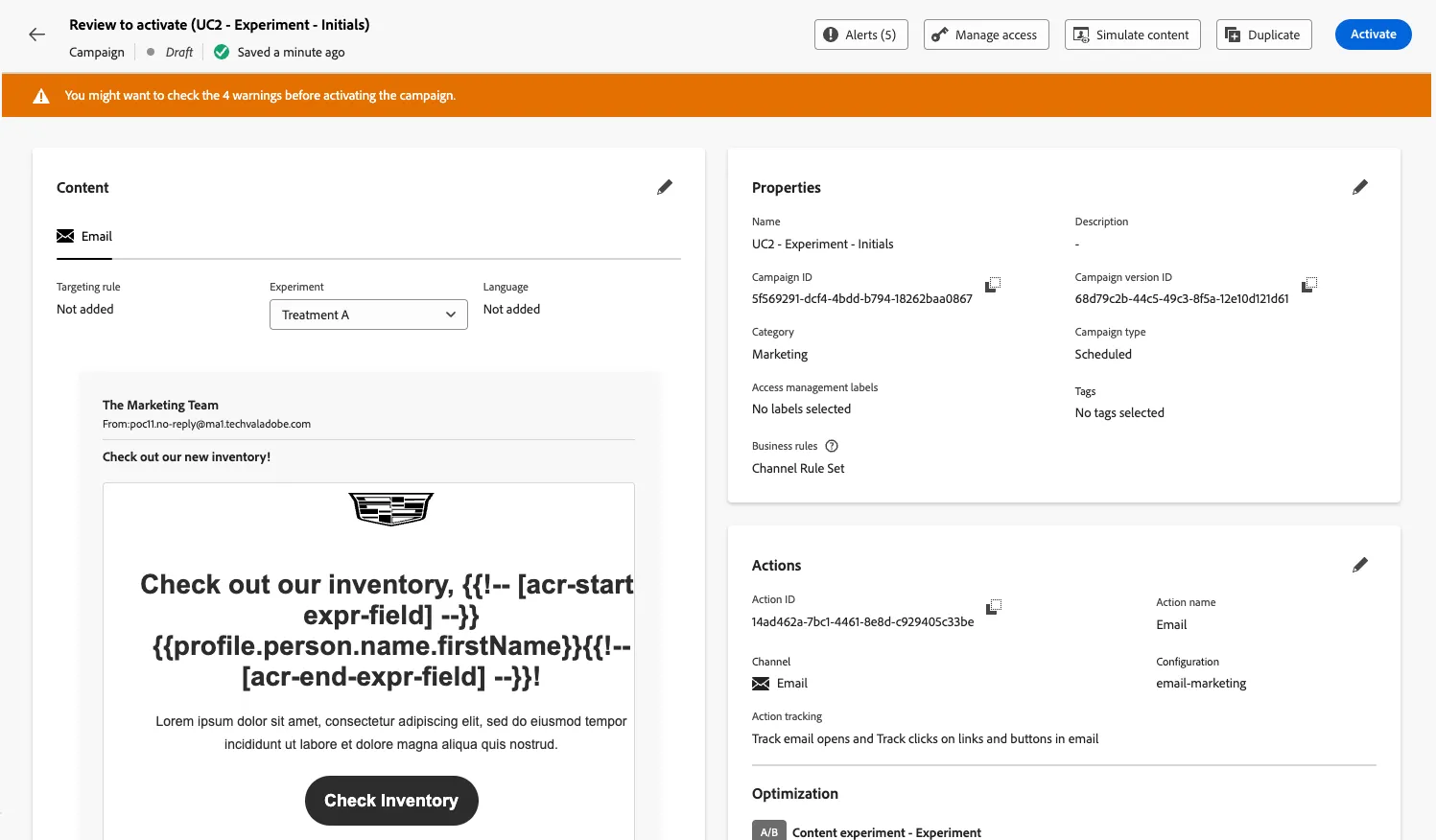Click the email envelope icon under Channel
Image resolution: width=1436 pixels, height=840 pixels.
click(x=761, y=684)
